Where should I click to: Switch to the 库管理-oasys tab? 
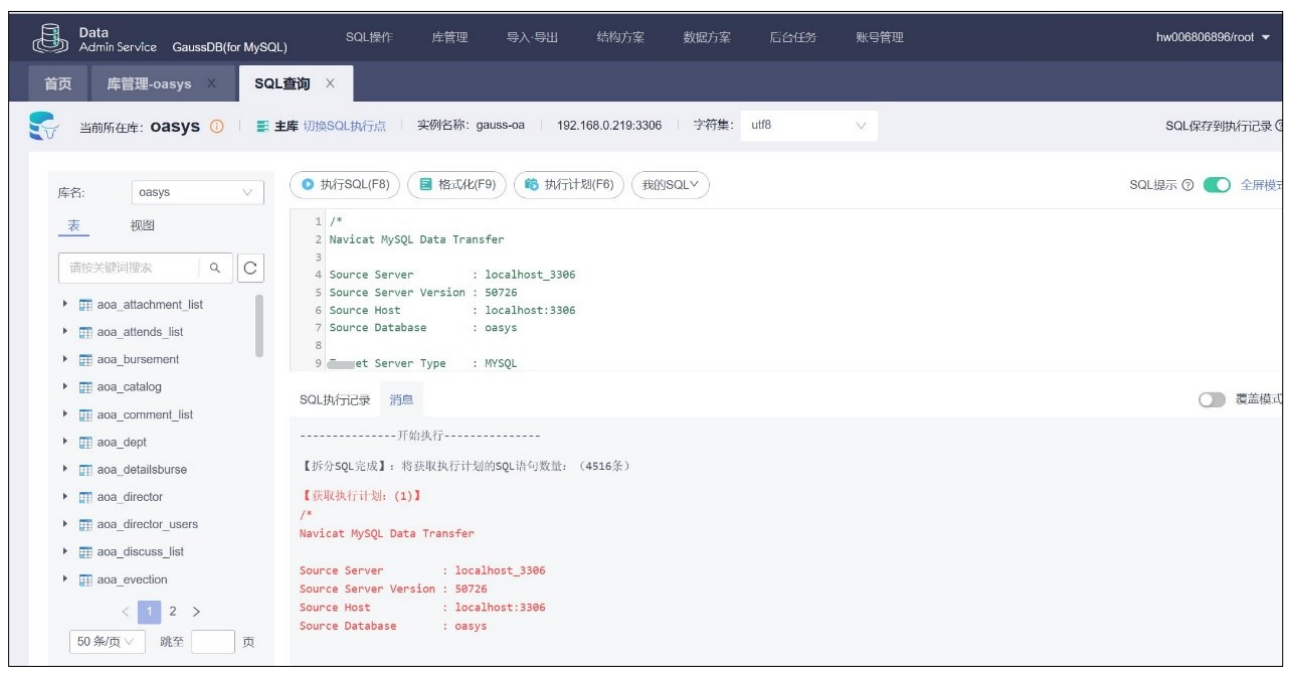(148, 84)
